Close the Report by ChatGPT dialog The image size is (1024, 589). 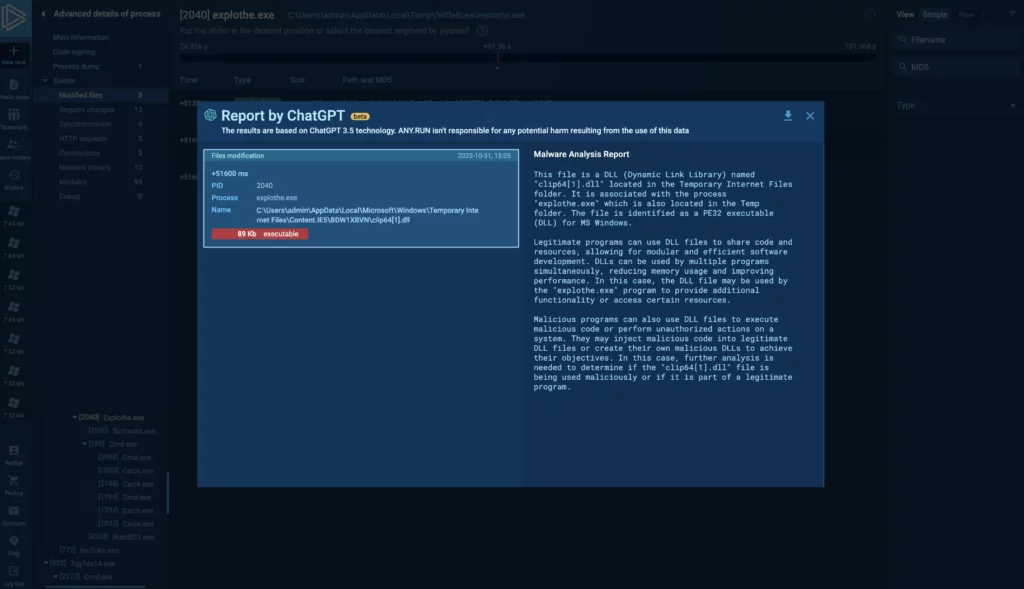click(x=810, y=116)
